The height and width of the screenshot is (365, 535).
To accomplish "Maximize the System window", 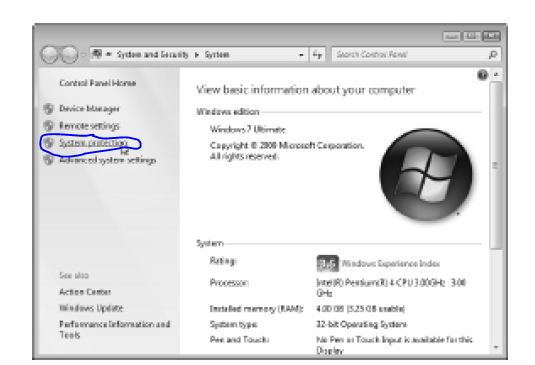I will click(x=471, y=36).
